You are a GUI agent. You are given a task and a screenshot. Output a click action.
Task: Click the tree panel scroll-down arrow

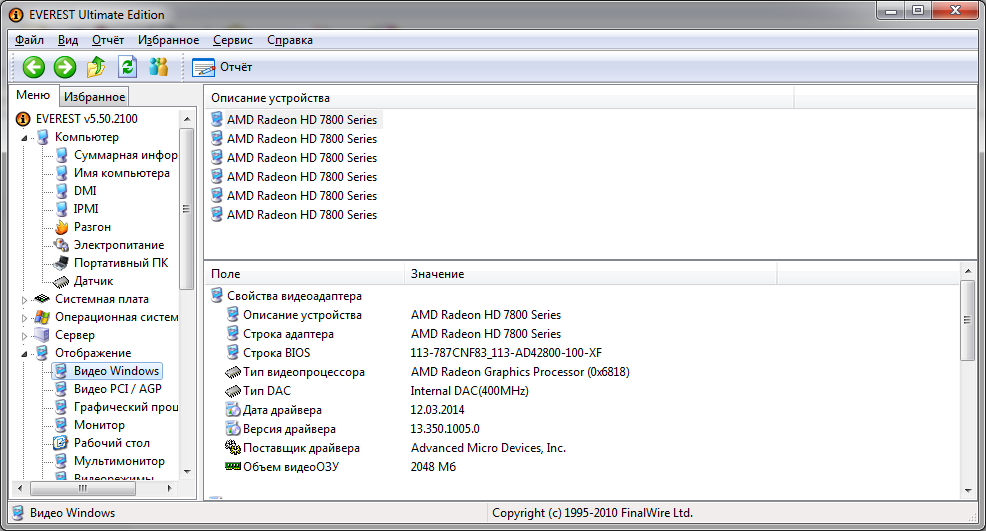(187, 471)
